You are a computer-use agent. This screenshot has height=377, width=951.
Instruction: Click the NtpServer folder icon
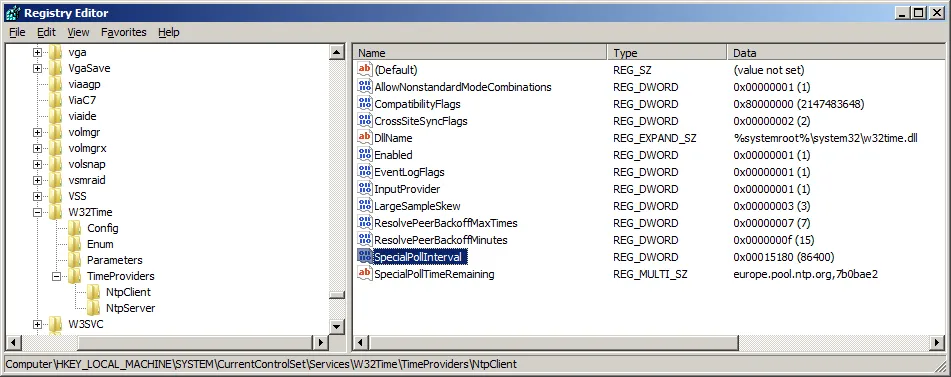tap(93, 308)
